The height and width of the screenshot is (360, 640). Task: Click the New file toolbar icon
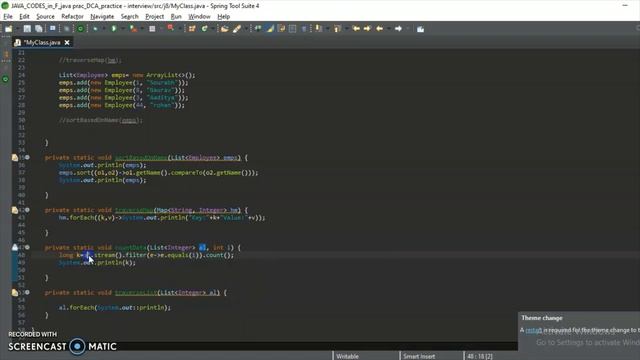pyautogui.click(x=8, y=29)
